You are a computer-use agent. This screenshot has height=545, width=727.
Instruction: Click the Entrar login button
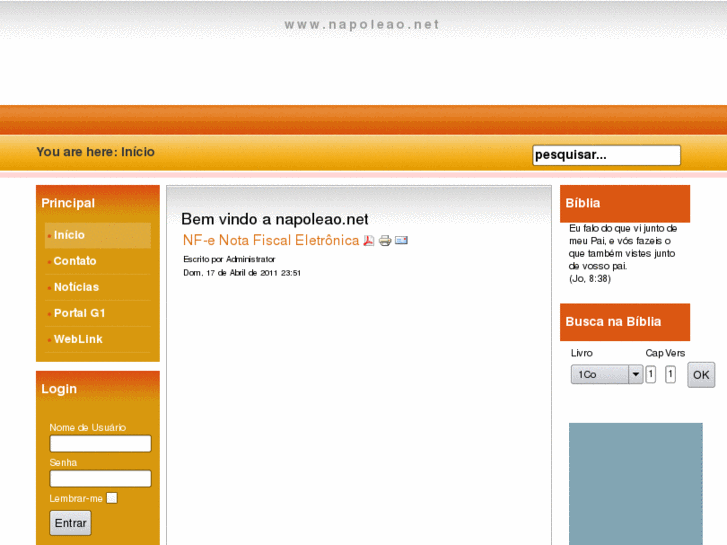click(x=70, y=523)
